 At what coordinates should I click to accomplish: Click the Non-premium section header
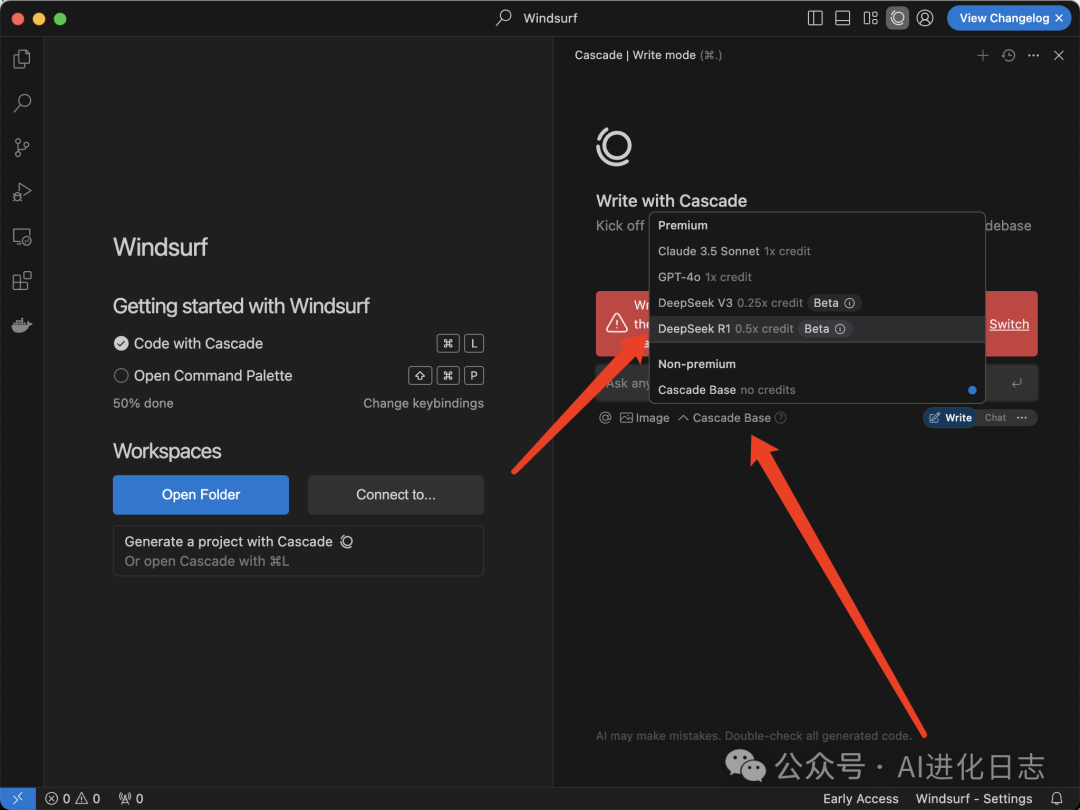click(x=697, y=364)
